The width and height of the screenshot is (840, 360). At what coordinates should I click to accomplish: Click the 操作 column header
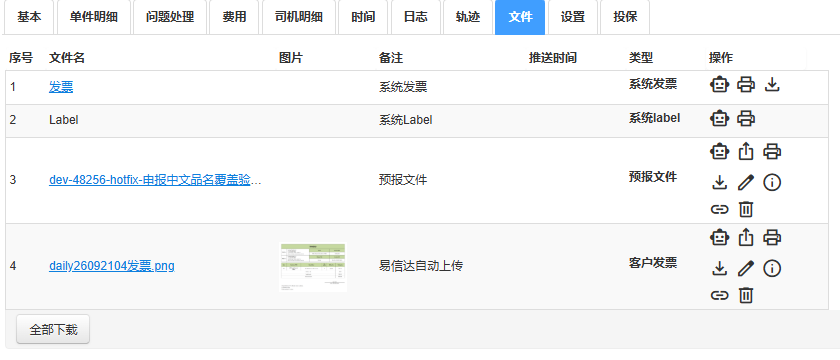(721, 58)
